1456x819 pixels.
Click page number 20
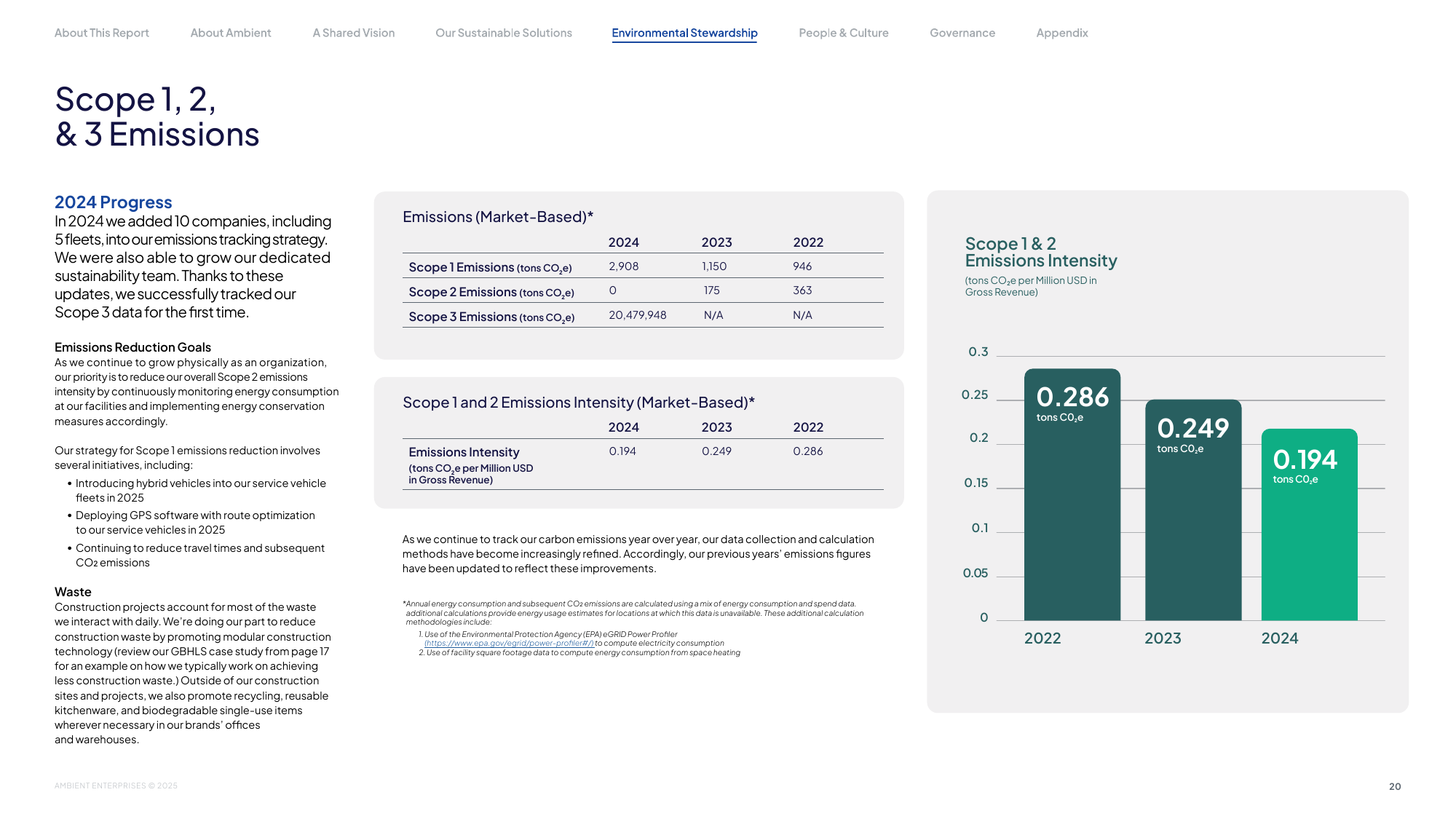coord(1395,786)
